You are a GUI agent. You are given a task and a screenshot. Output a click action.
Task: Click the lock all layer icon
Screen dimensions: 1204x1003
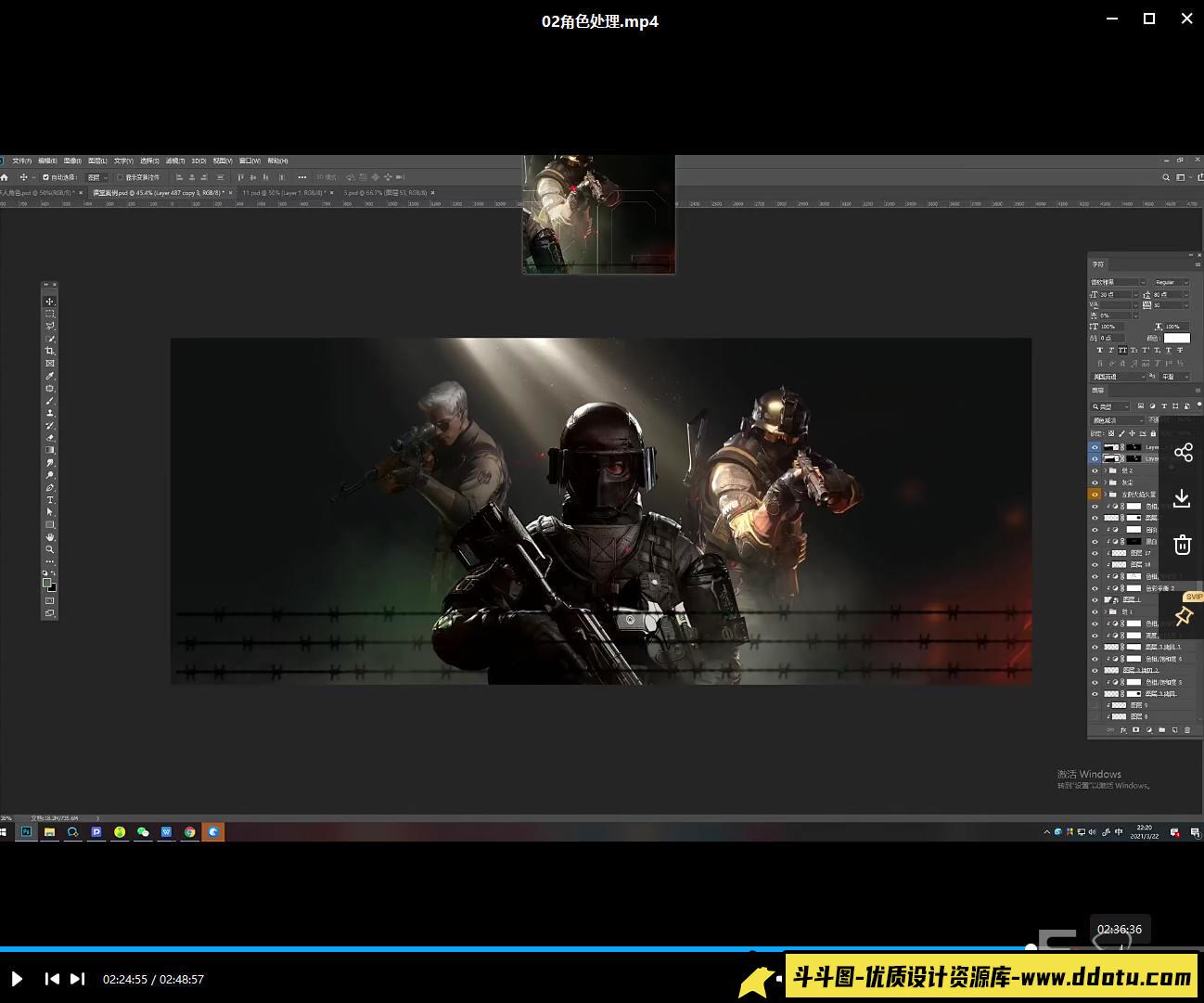point(1153,433)
